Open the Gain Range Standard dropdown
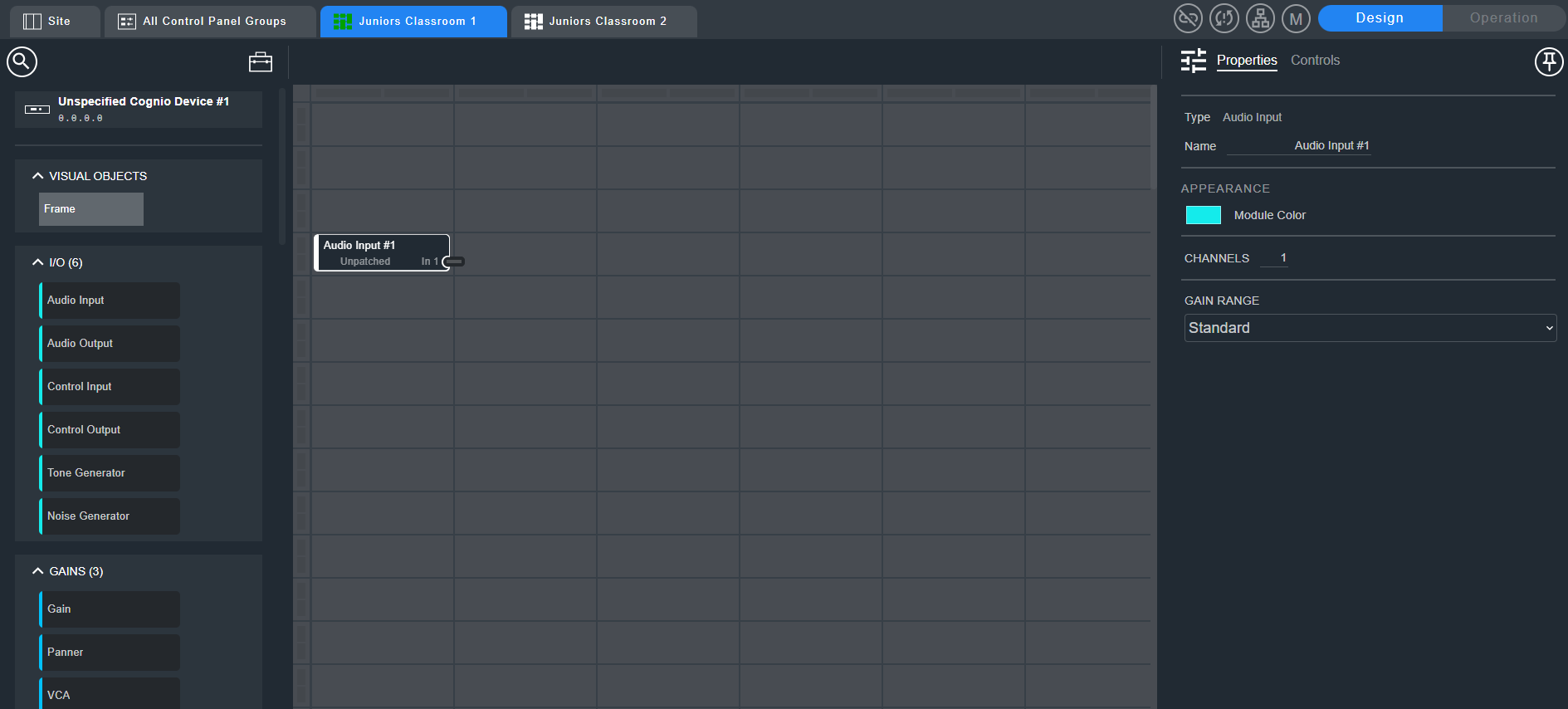1568x709 pixels. pyautogui.click(x=1370, y=328)
